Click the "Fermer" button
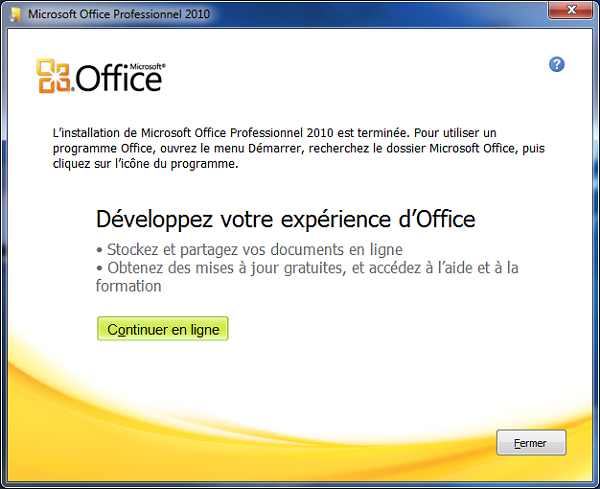This screenshot has width=600, height=489. click(531, 442)
